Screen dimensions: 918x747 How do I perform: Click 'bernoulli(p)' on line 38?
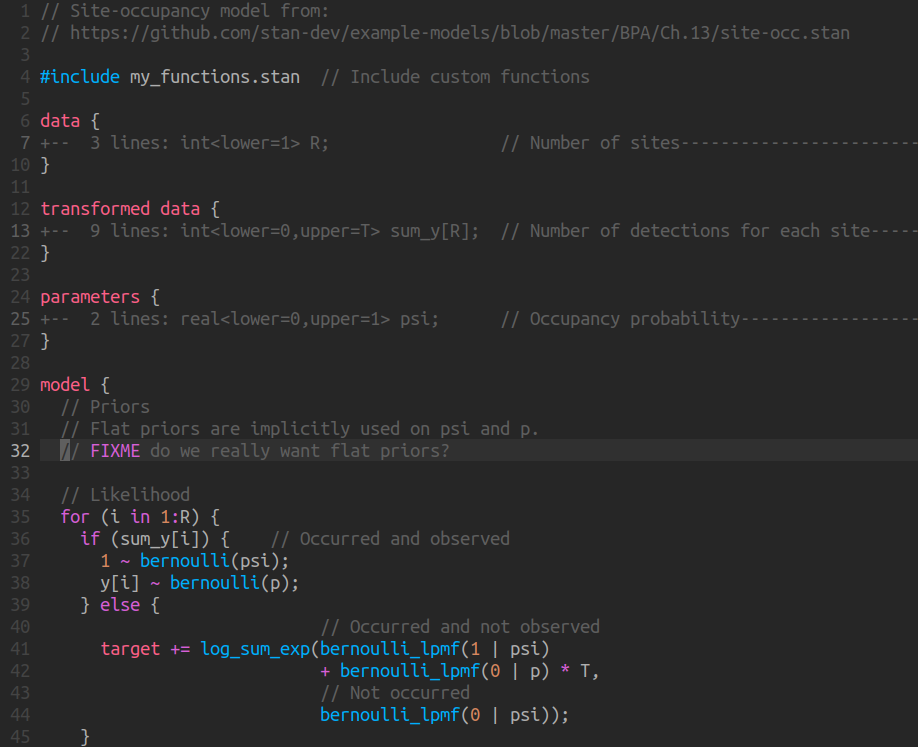229,583
